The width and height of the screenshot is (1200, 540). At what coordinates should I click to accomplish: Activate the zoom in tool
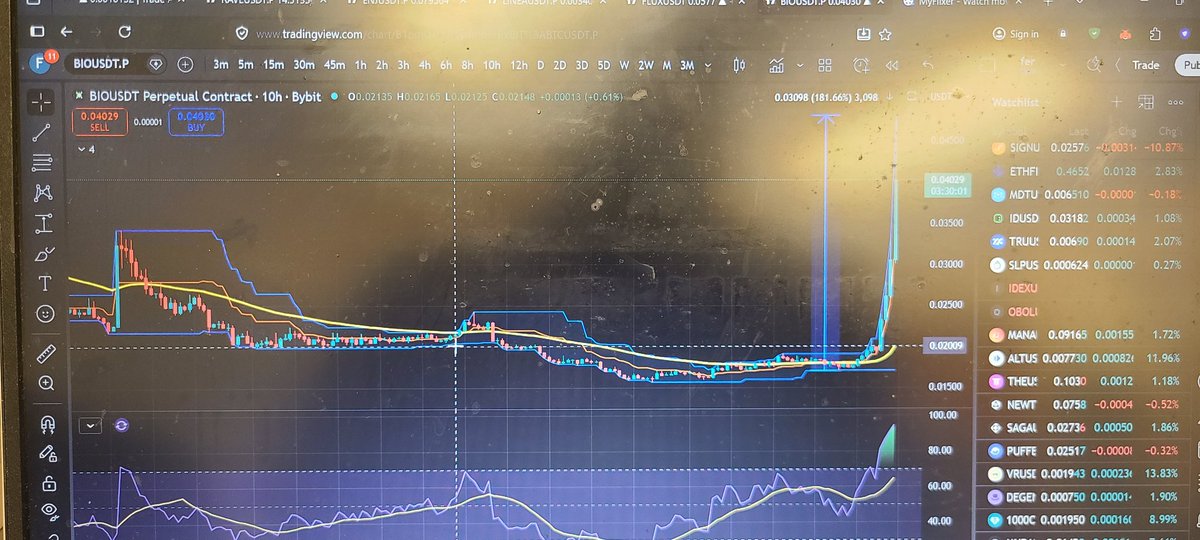(46, 383)
